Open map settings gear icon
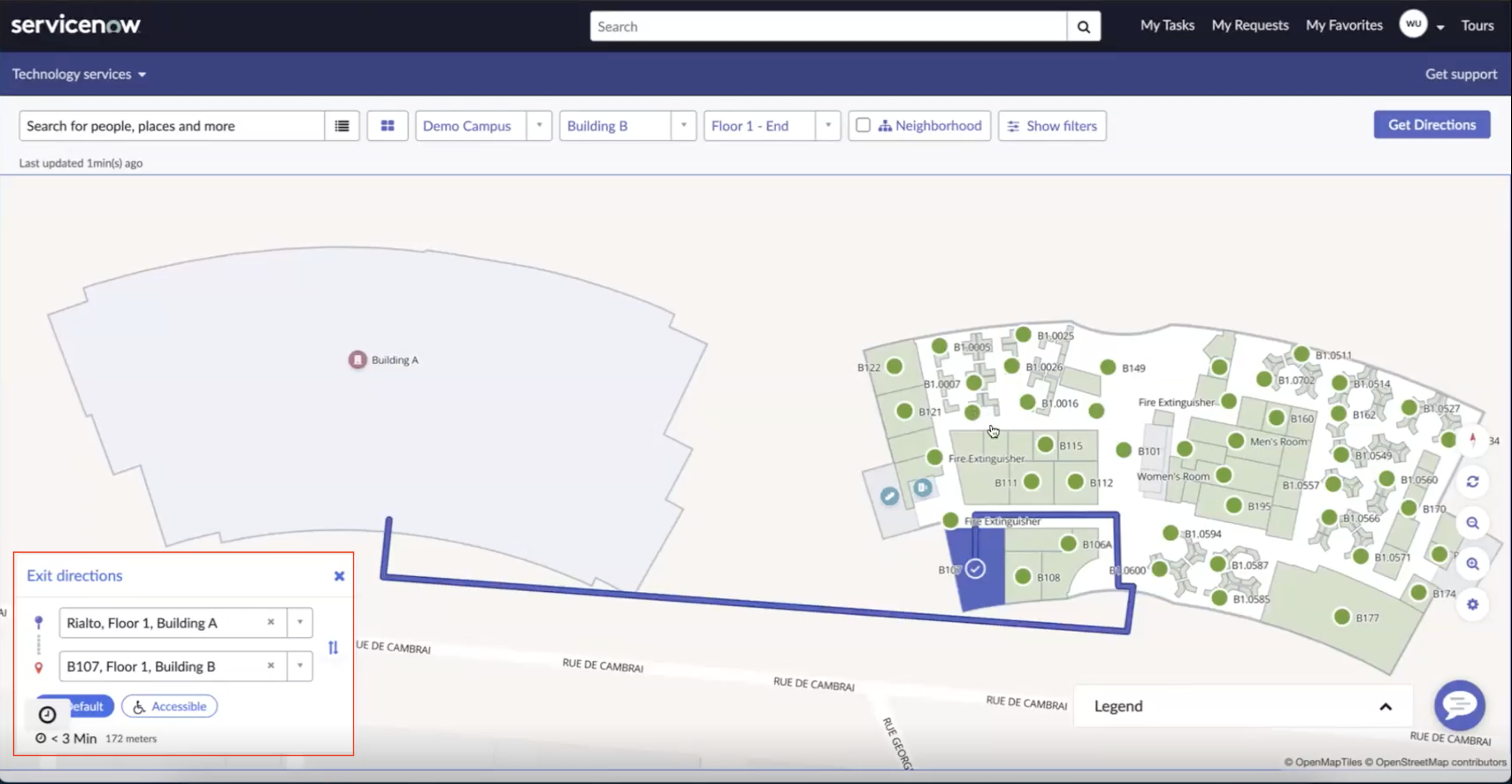The height and width of the screenshot is (784, 1512). pyautogui.click(x=1472, y=605)
